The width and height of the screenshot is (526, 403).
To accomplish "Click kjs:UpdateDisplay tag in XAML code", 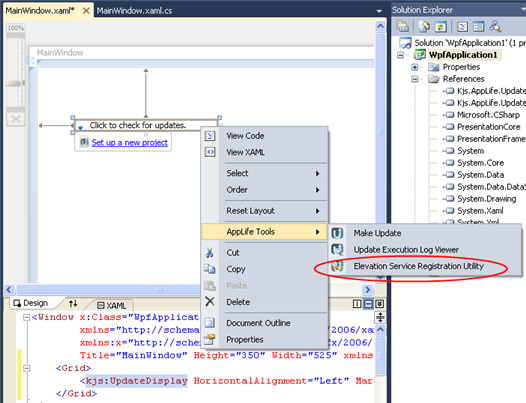I will 136,381.
